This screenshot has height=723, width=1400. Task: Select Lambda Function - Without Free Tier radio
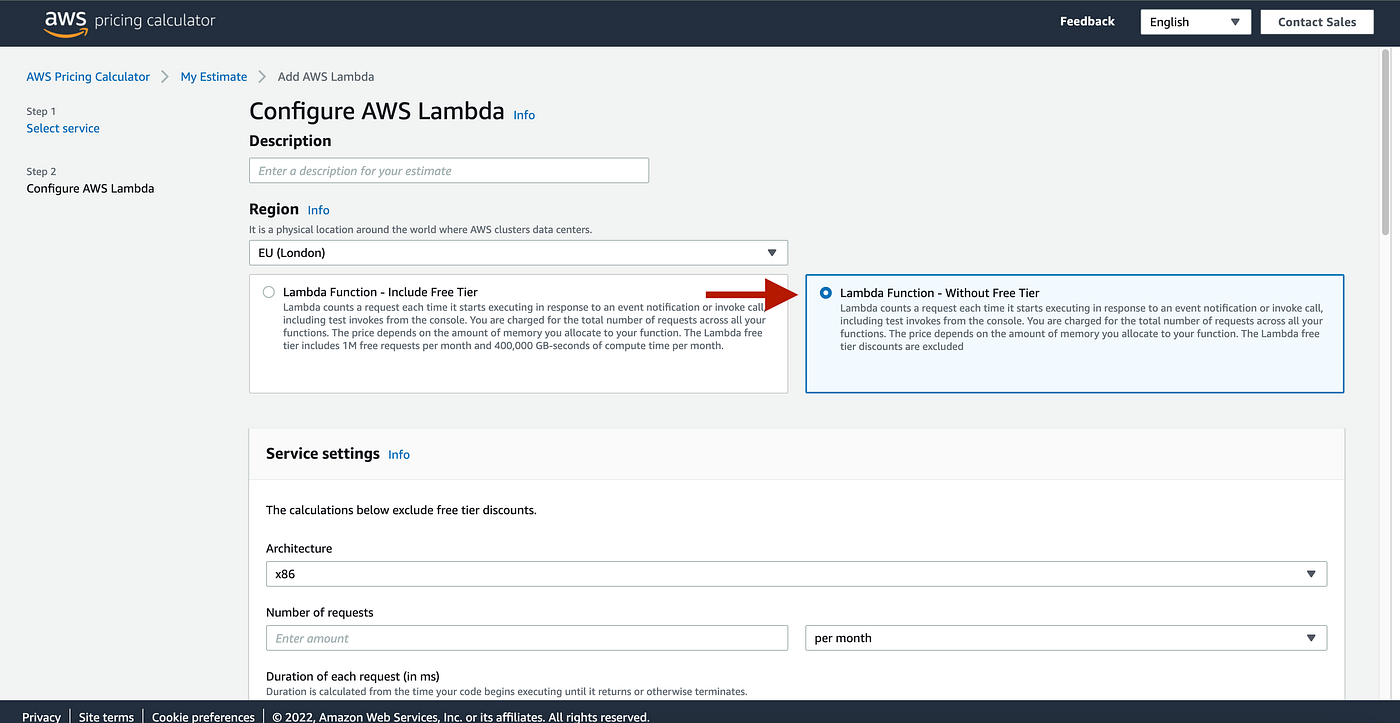825,293
